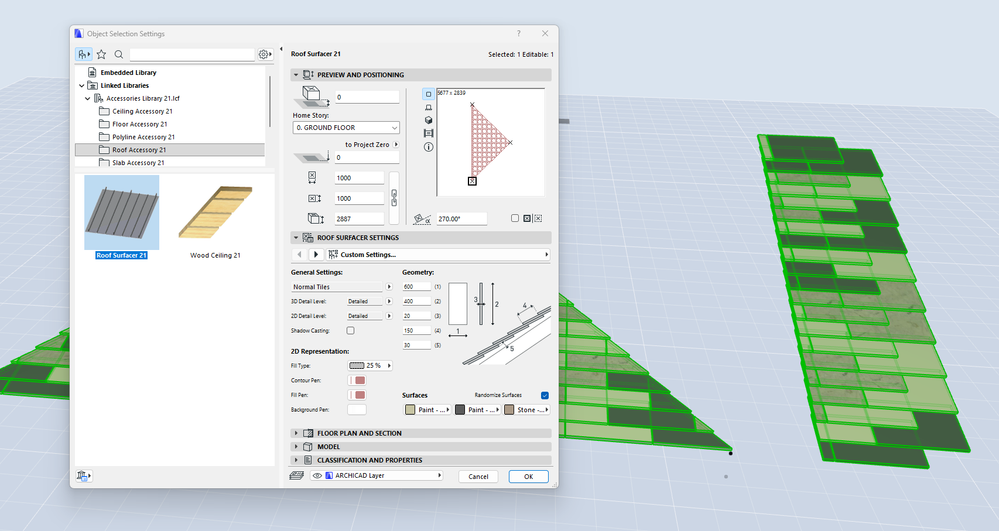Select picture preview icon
The image size is (999, 531).
pos(428,133)
